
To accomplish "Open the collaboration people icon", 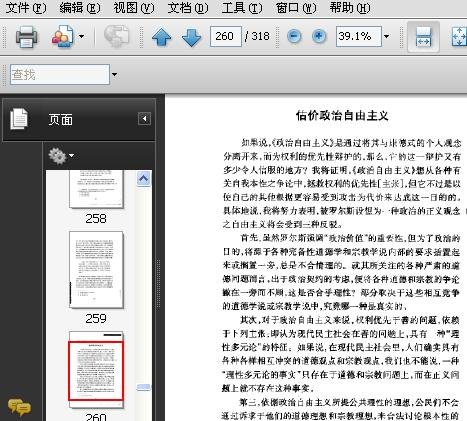I will pyautogui.click(x=62, y=36).
